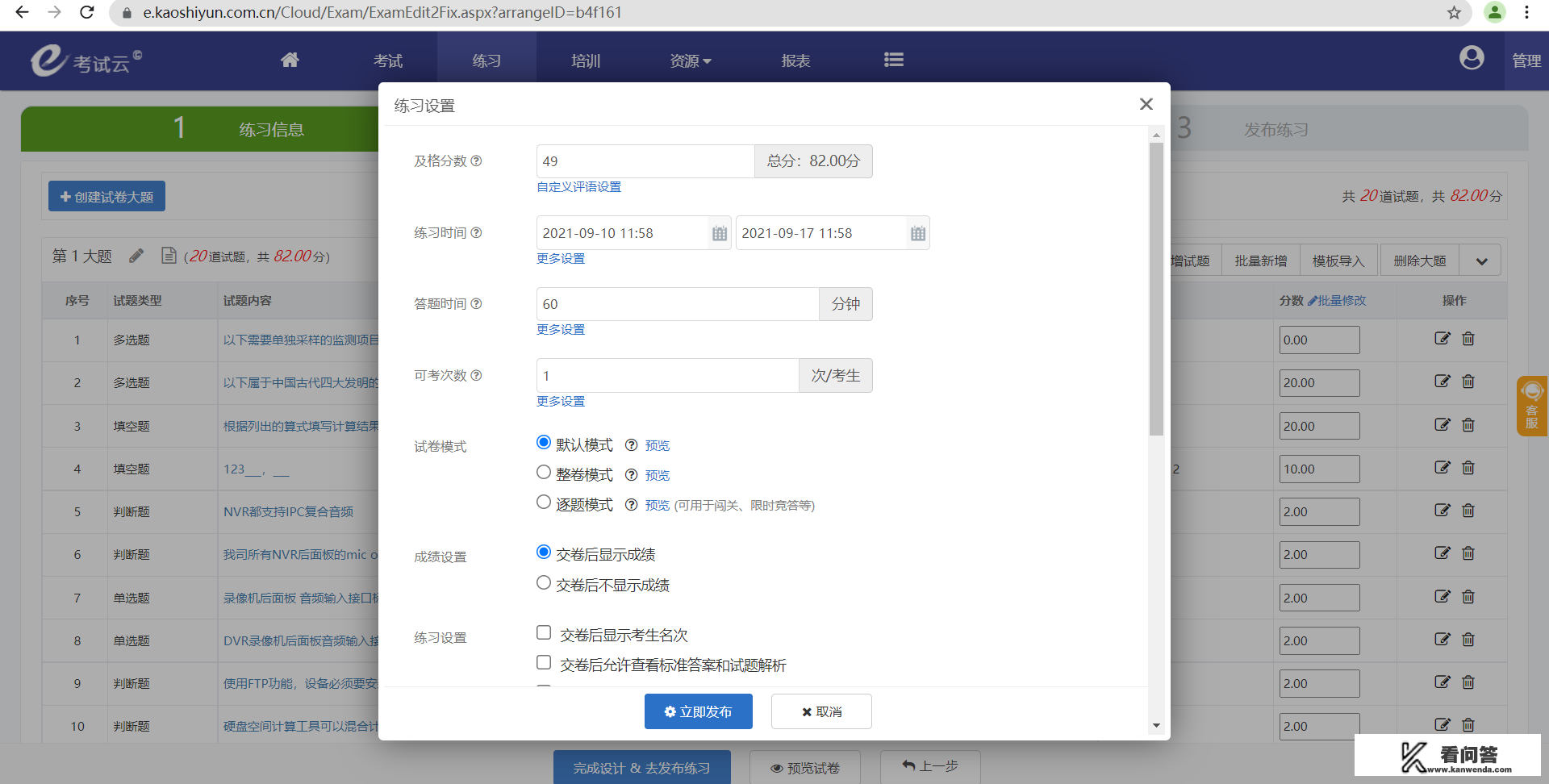Click 立即发布 button

pyautogui.click(x=699, y=711)
